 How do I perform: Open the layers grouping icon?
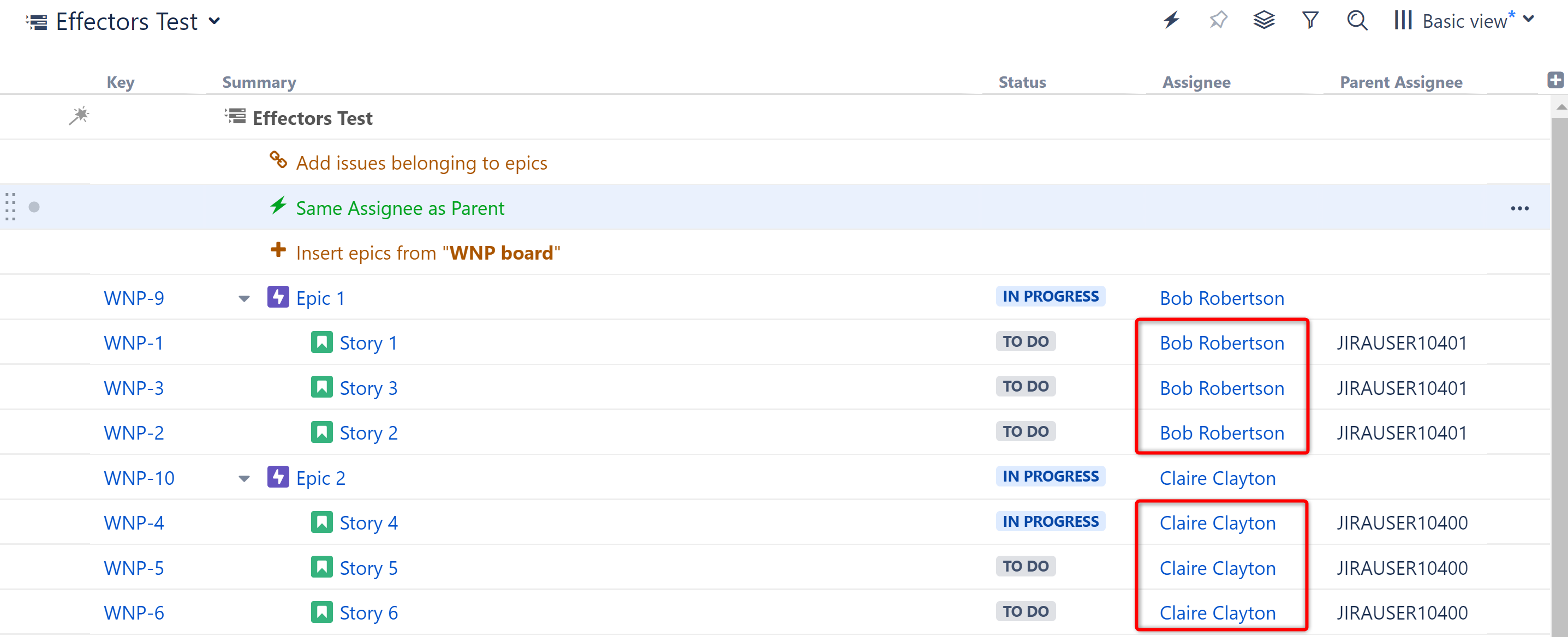pos(1263,20)
